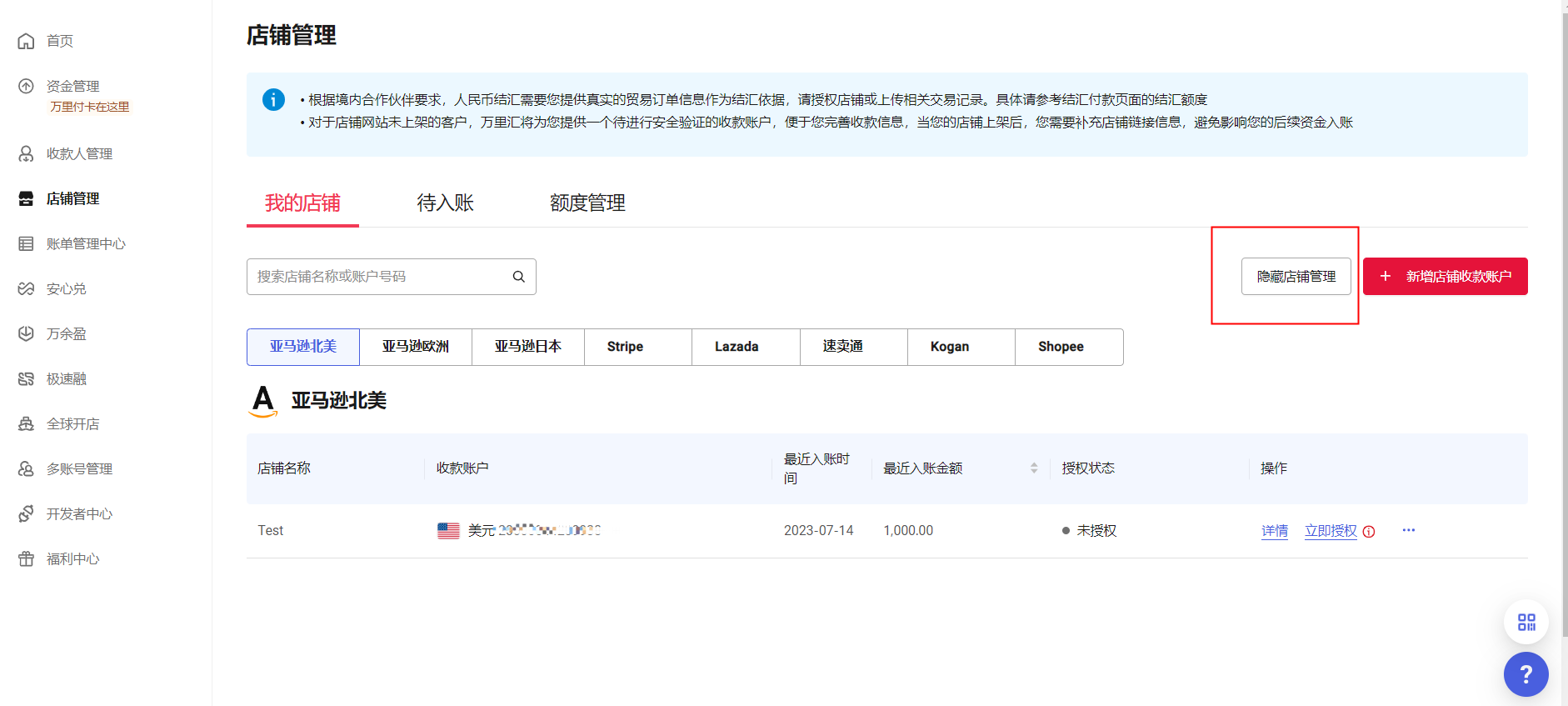The height and width of the screenshot is (706, 1568).
Task: Open the 资金管理 funds icon
Action: [x=27, y=86]
